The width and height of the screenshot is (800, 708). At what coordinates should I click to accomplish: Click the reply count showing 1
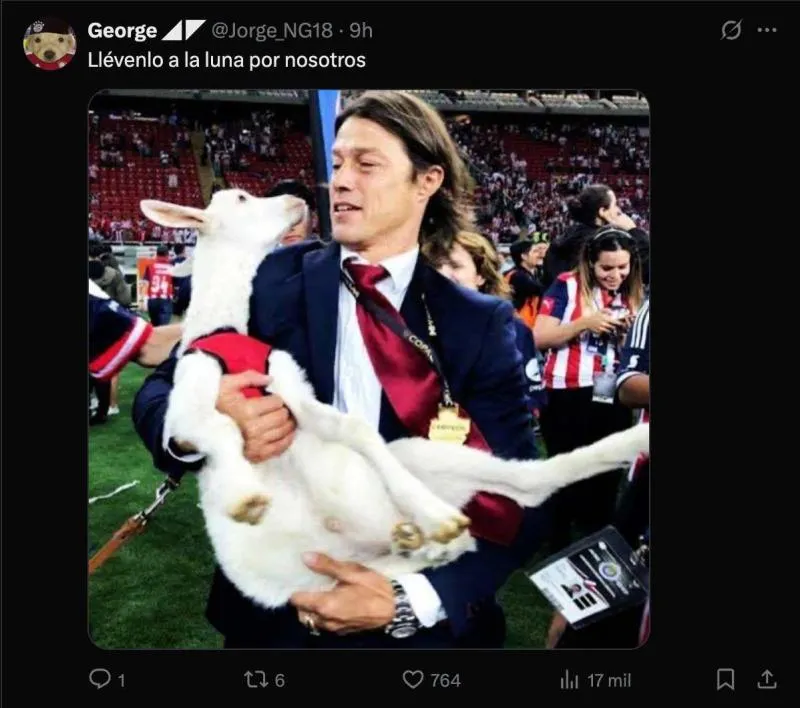(120, 677)
